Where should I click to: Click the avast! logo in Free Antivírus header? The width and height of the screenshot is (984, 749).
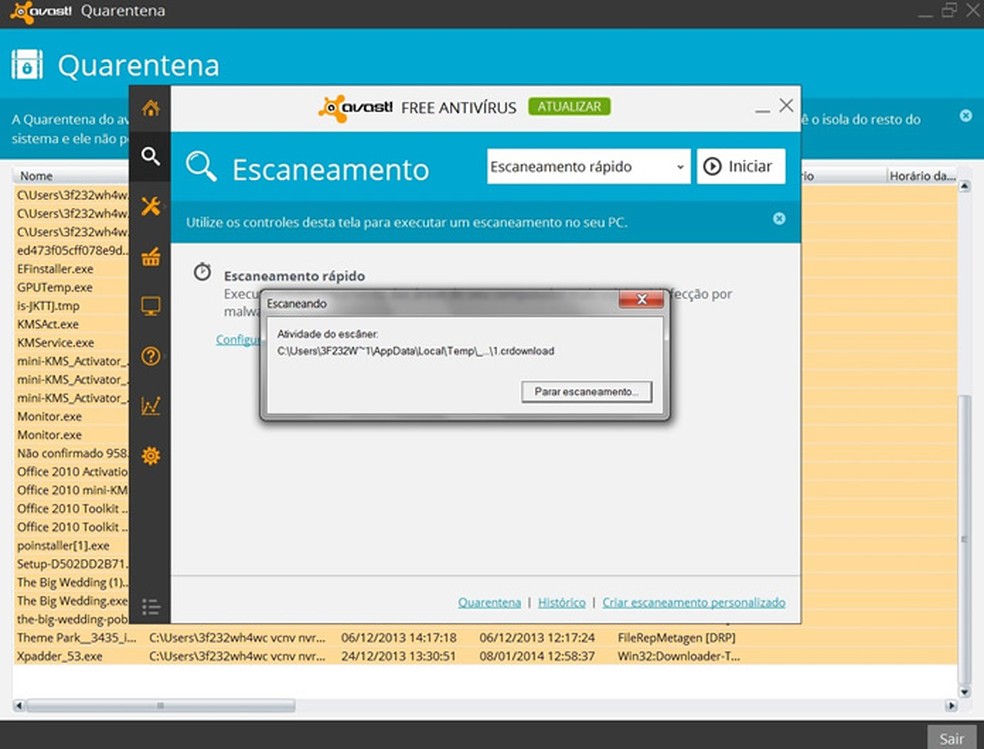coord(356,108)
